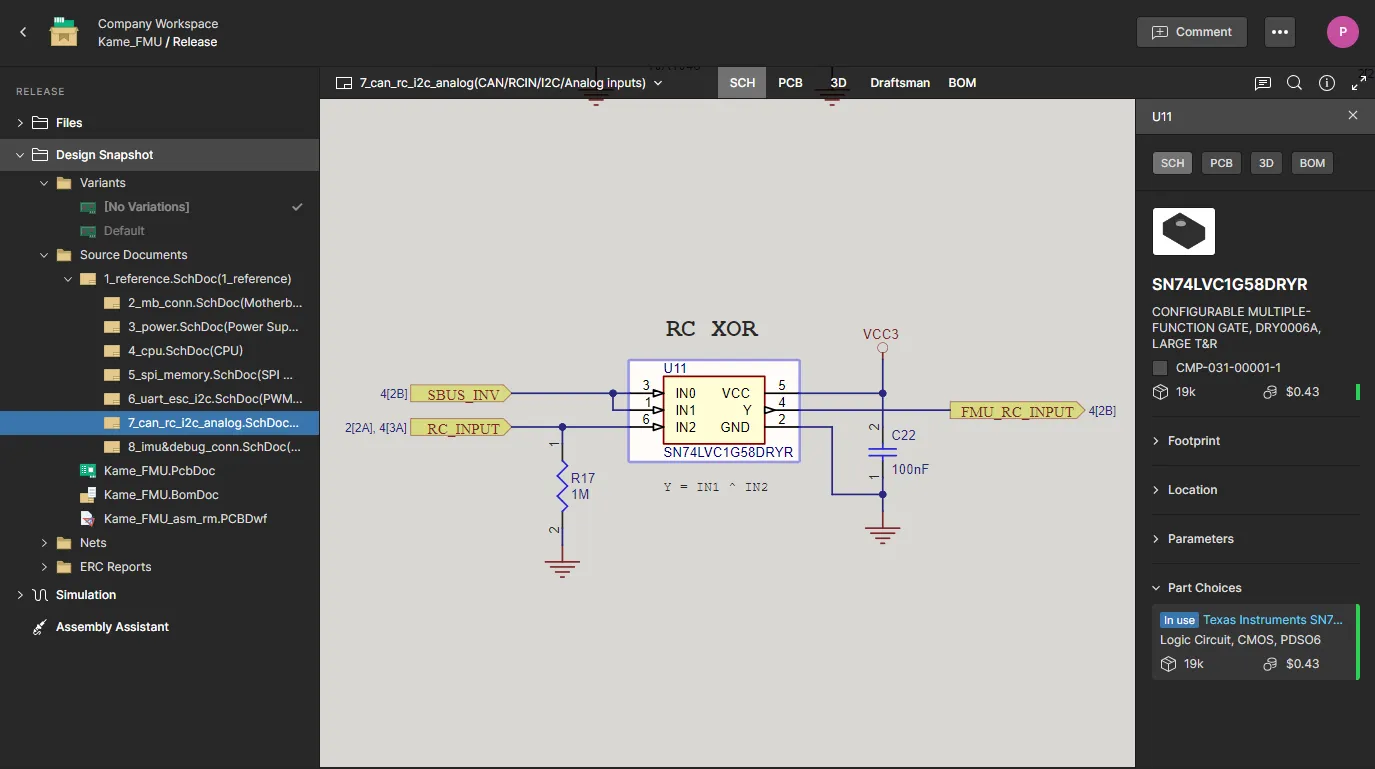Open the information panel icon

click(x=1327, y=83)
